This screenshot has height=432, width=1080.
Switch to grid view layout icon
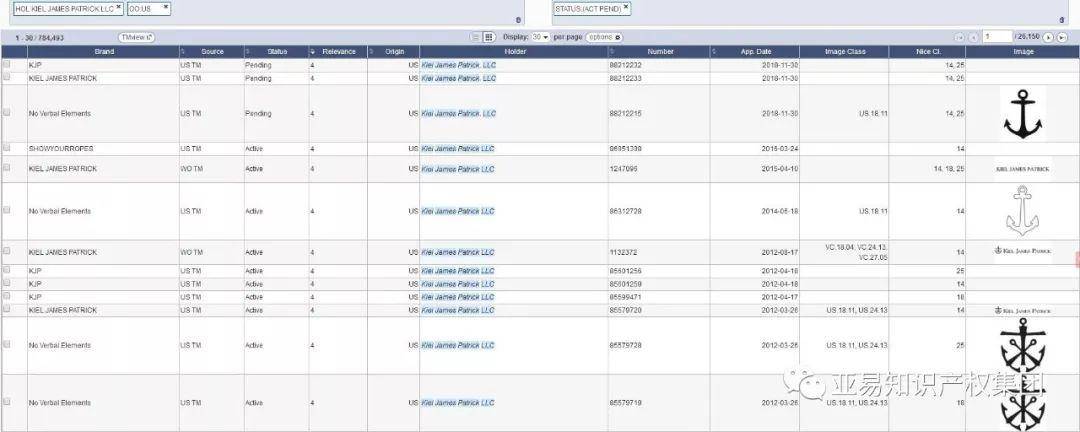coord(488,37)
